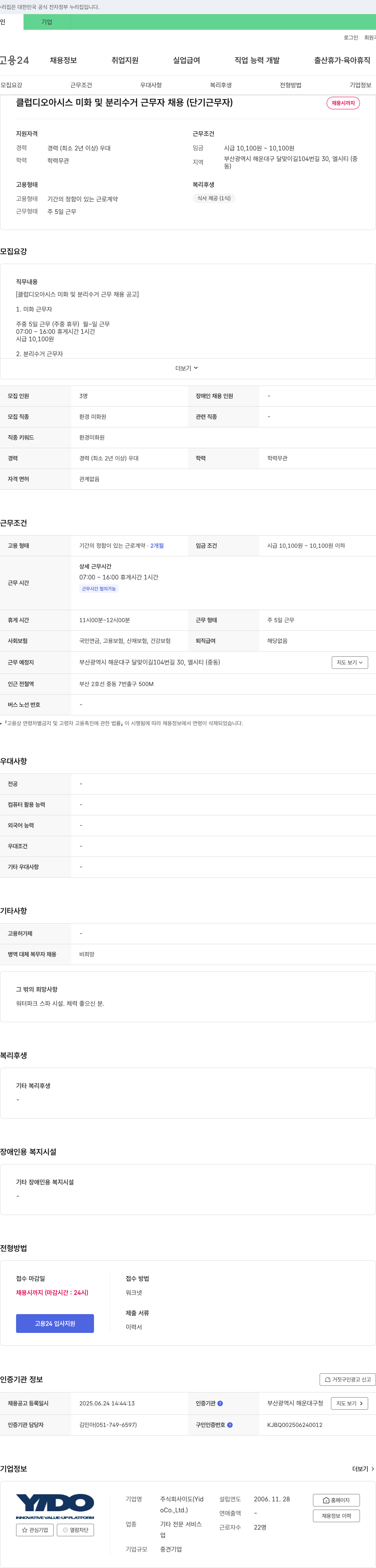This screenshot has width=376, height=1568.
Task: Click the 고용24 logo
Action: click(14, 60)
